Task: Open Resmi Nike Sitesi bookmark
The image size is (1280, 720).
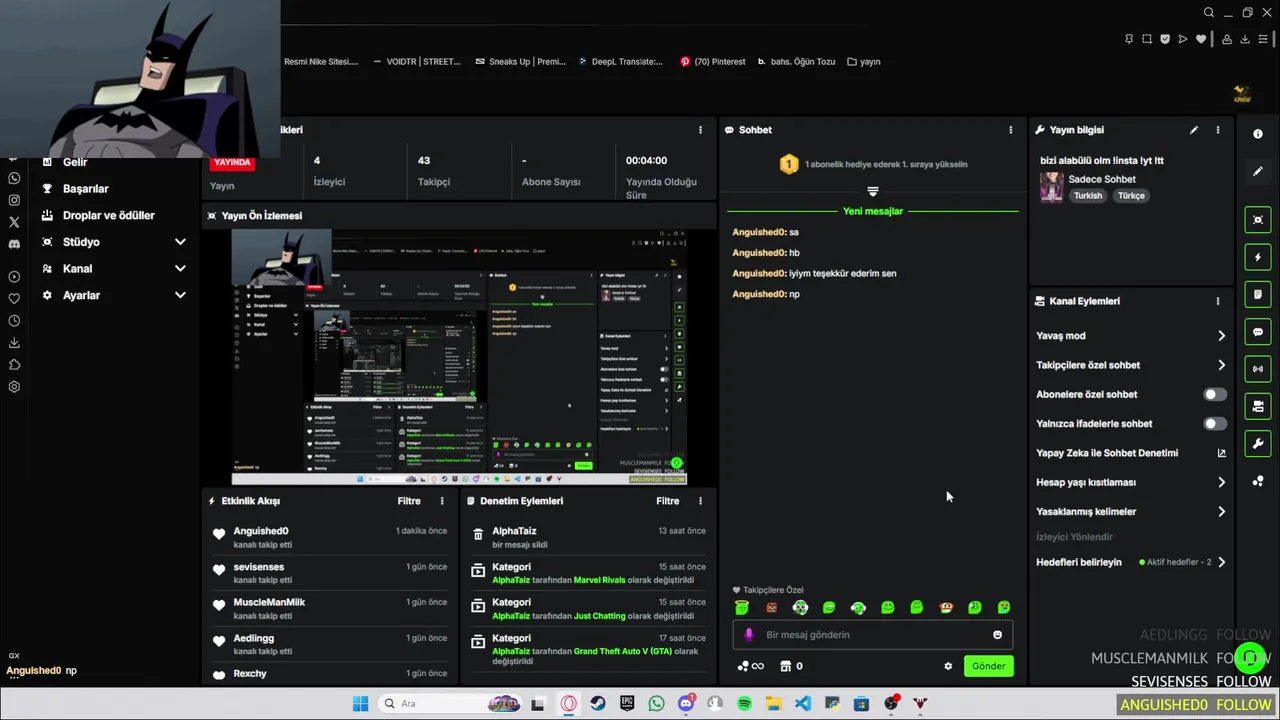Action: click(x=320, y=61)
